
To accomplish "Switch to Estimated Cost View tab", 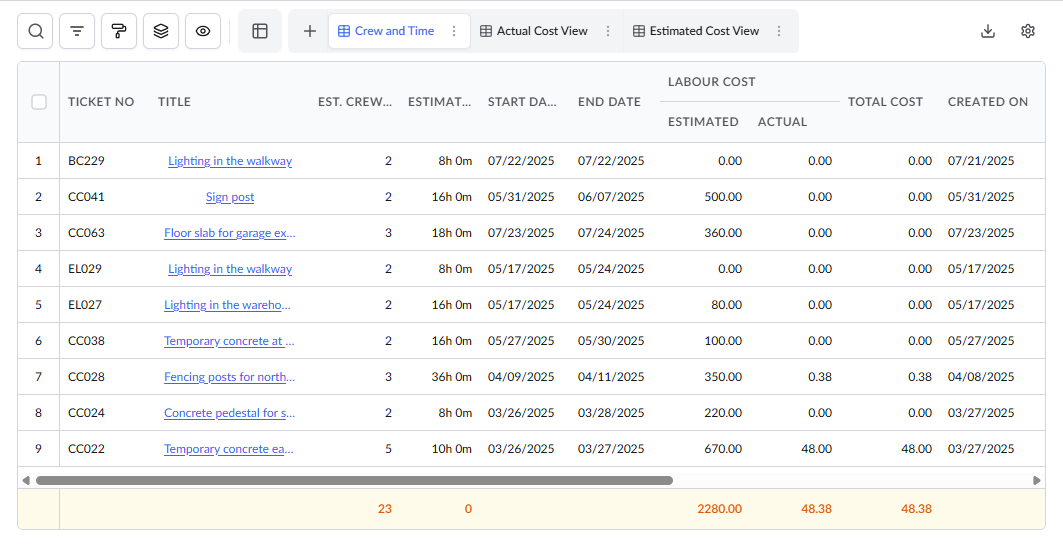I will [x=696, y=31].
